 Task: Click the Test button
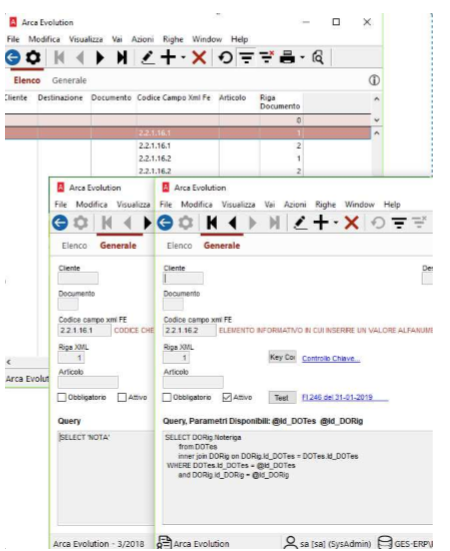tap(282, 398)
